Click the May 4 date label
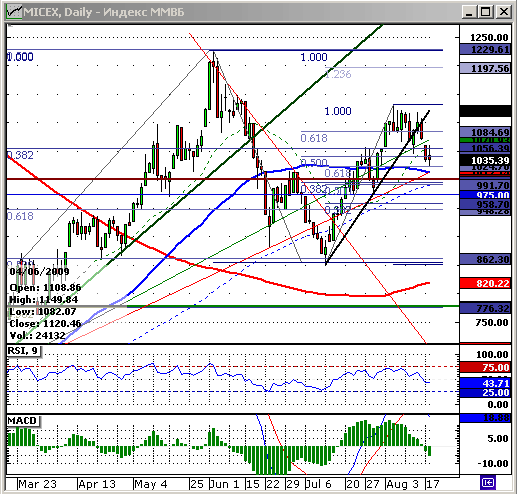This screenshot has width=517, height=494. (151, 484)
